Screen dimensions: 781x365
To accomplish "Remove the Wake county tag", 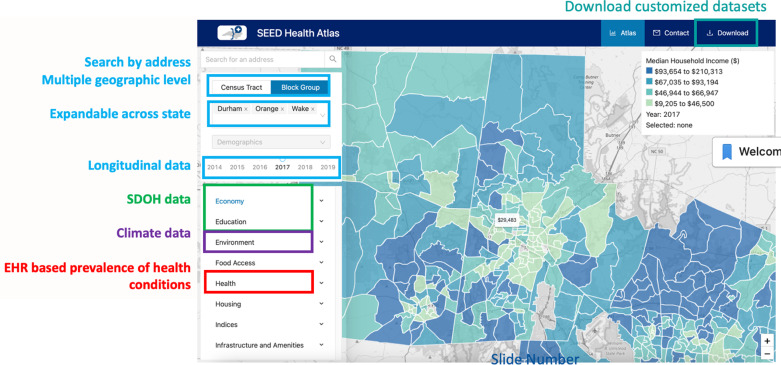I will point(313,109).
